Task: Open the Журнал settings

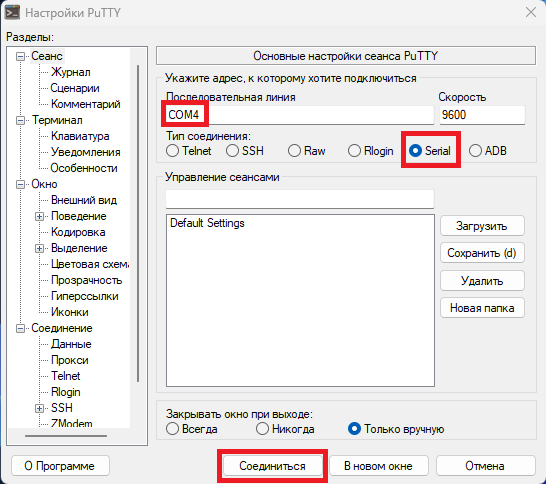Action: click(x=71, y=72)
